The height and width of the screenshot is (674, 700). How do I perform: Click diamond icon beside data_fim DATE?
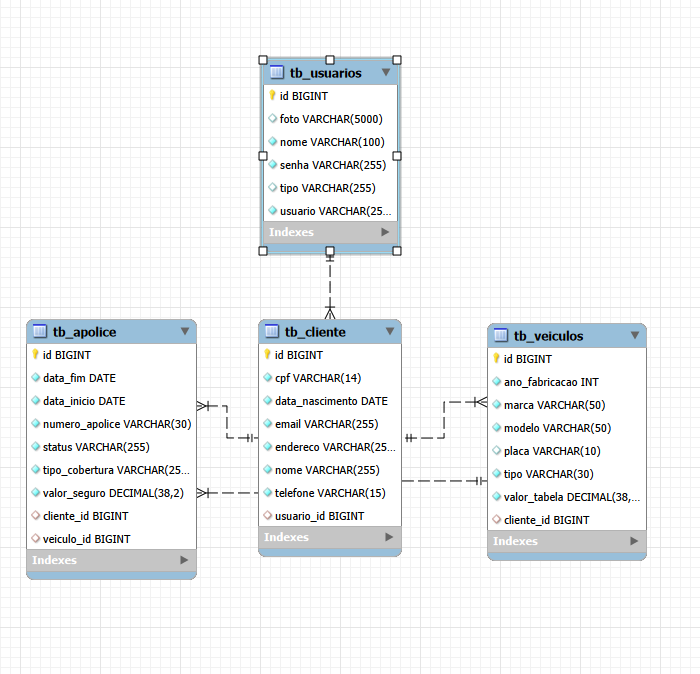click(x=35, y=377)
